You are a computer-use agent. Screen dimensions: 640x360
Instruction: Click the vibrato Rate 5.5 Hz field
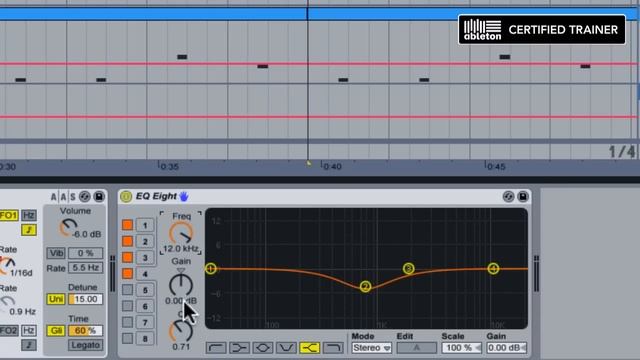click(x=85, y=268)
